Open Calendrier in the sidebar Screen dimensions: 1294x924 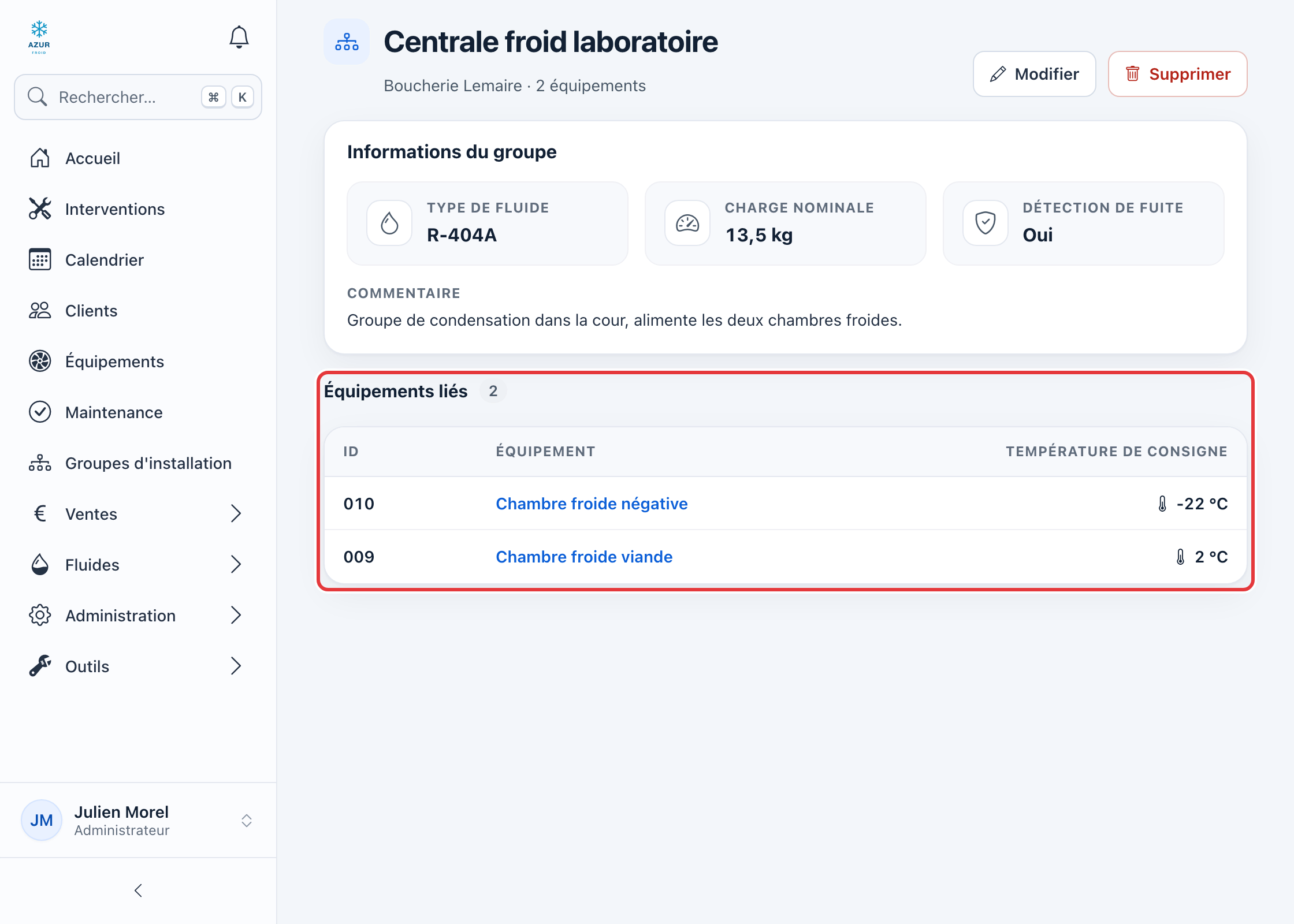click(x=138, y=259)
